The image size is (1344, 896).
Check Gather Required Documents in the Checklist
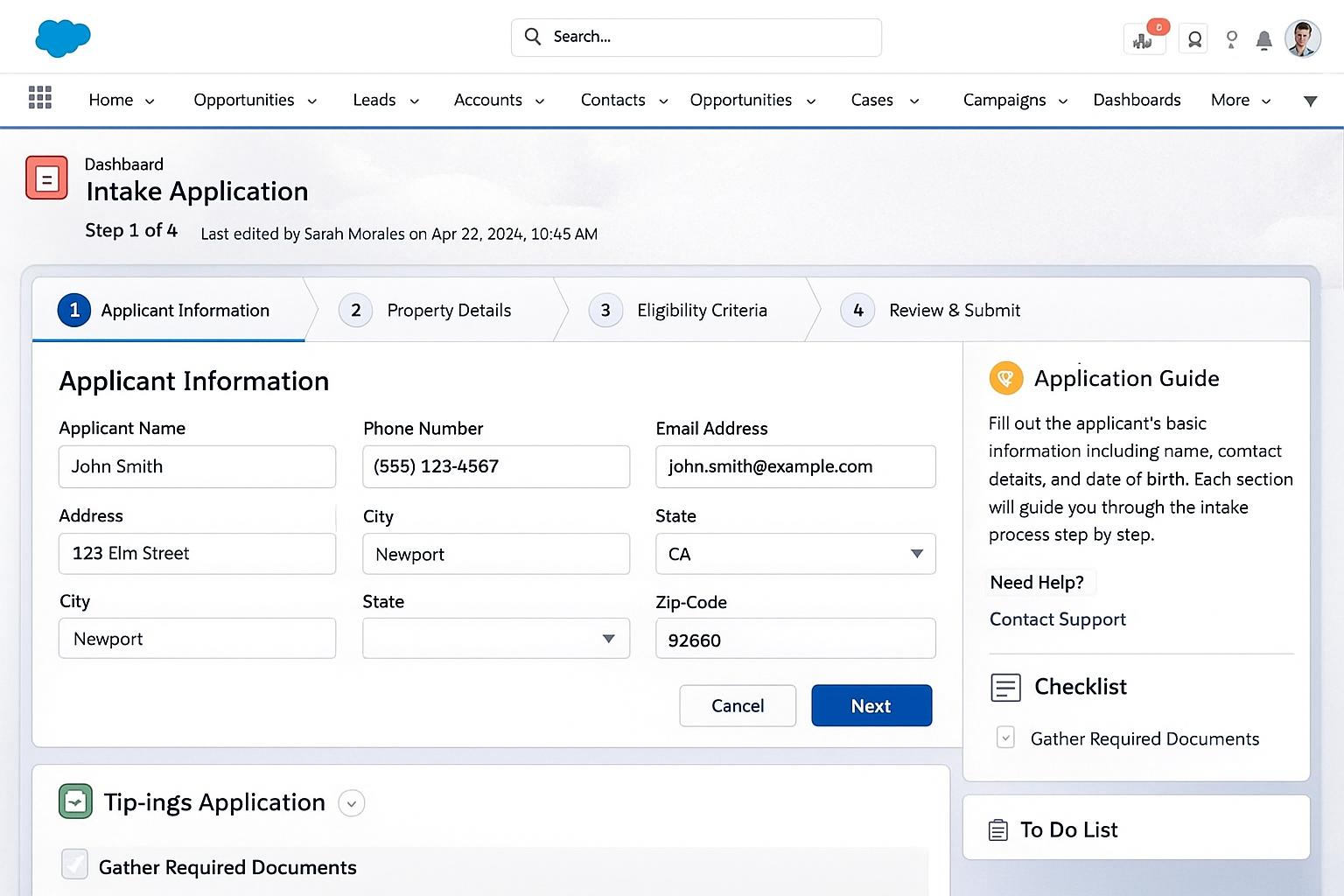tap(1005, 738)
